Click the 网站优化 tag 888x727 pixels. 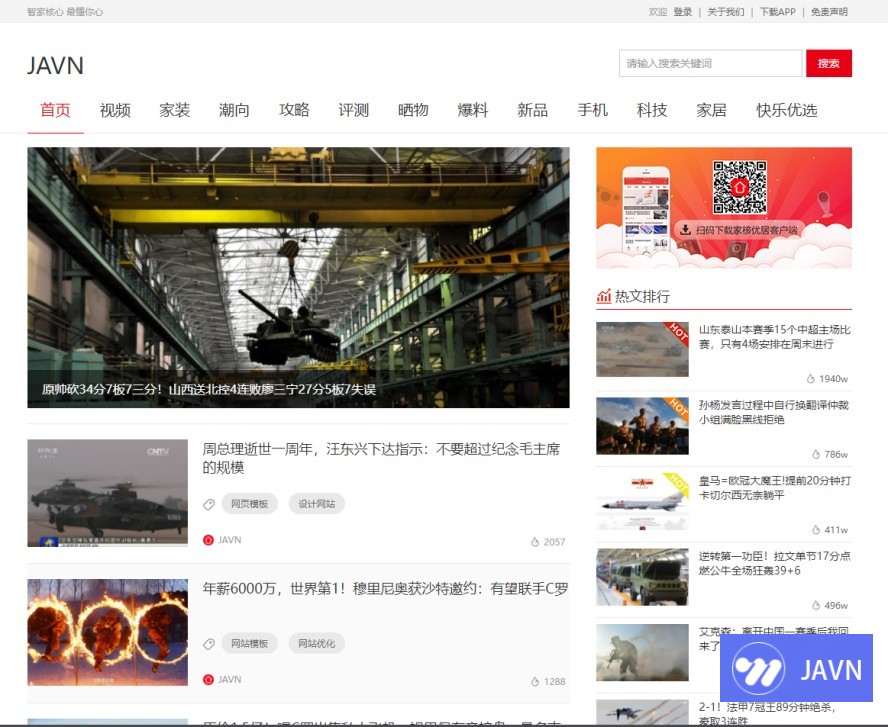point(317,644)
